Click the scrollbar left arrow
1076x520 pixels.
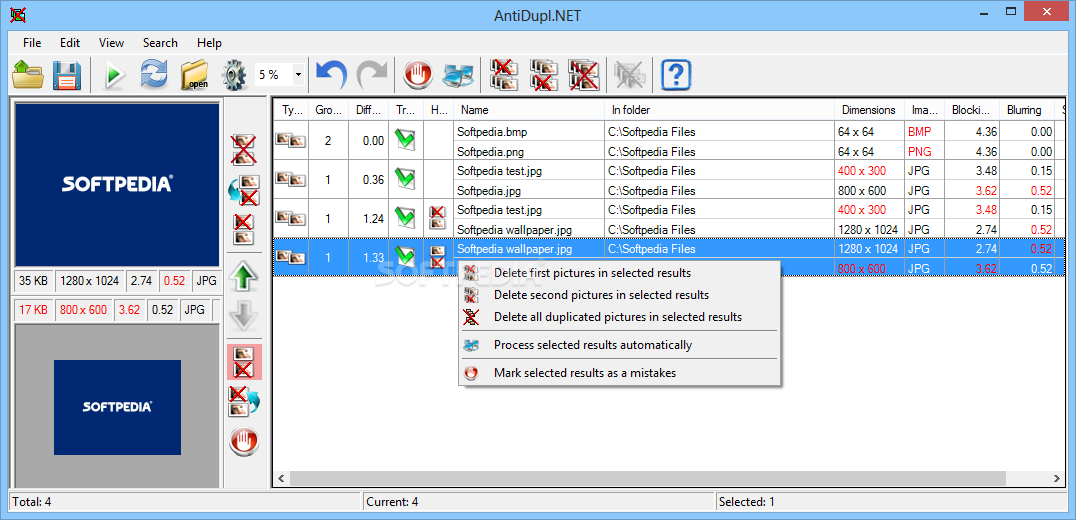pos(281,478)
